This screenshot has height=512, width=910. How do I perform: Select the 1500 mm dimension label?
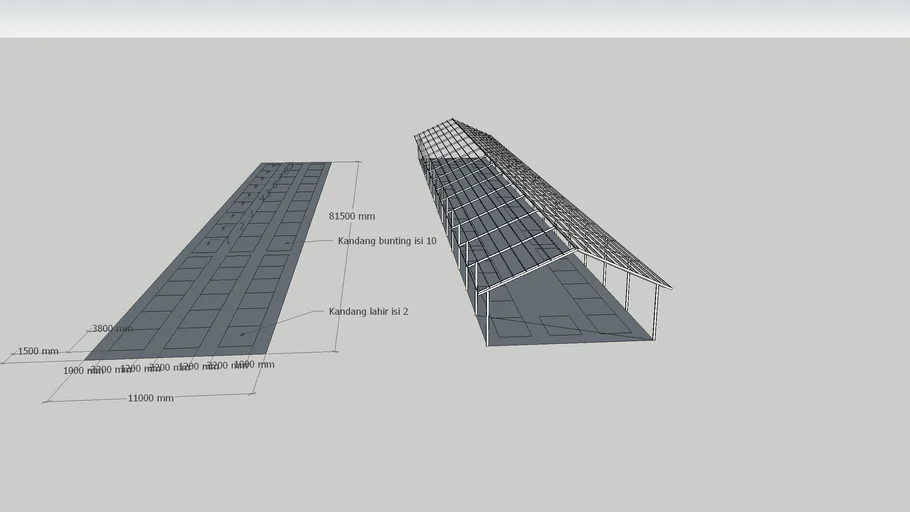[38, 351]
